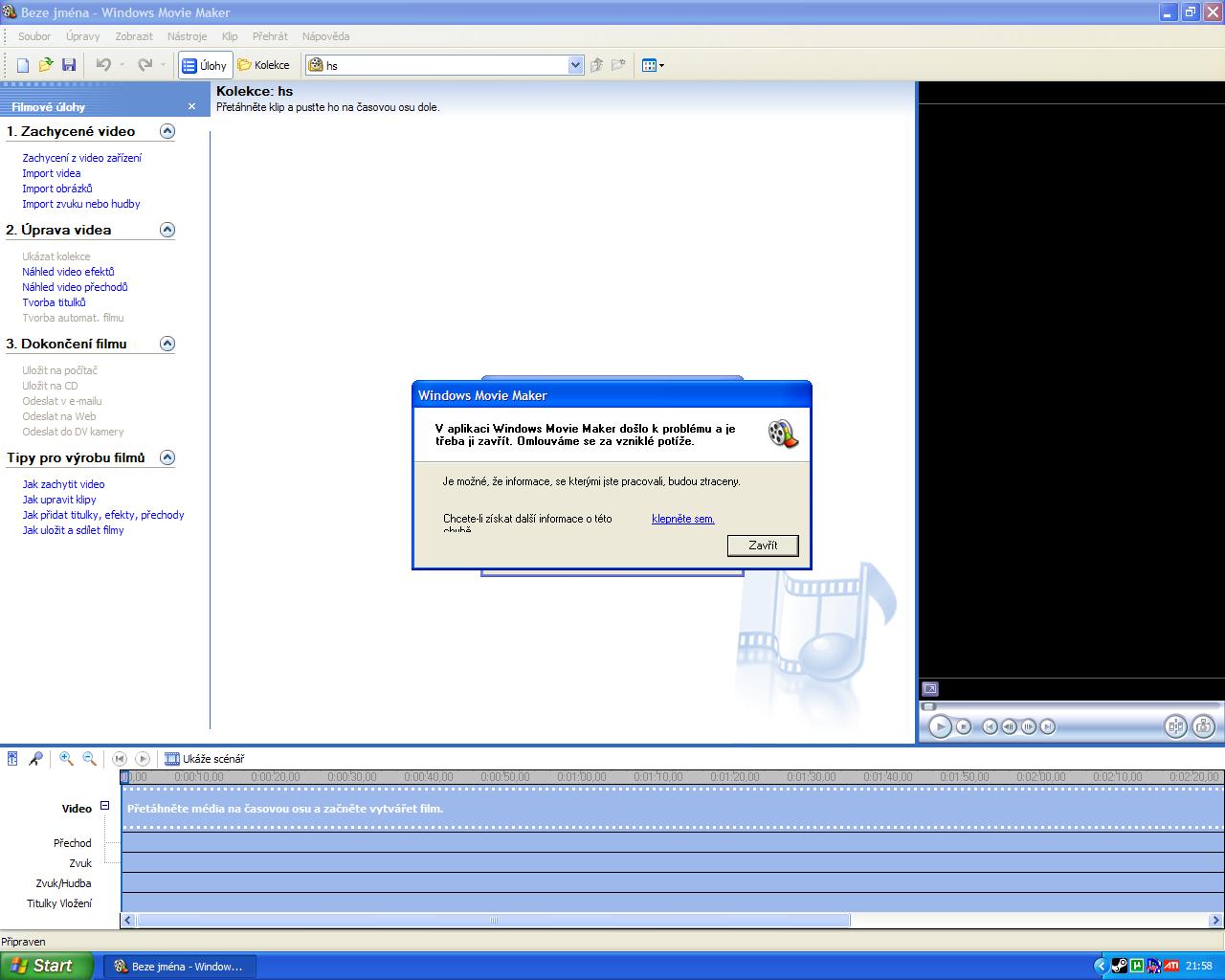Image resolution: width=1225 pixels, height=980 pixels.
Task: Play the timeline from the timeline toolbar
Action: coord(143,759)
